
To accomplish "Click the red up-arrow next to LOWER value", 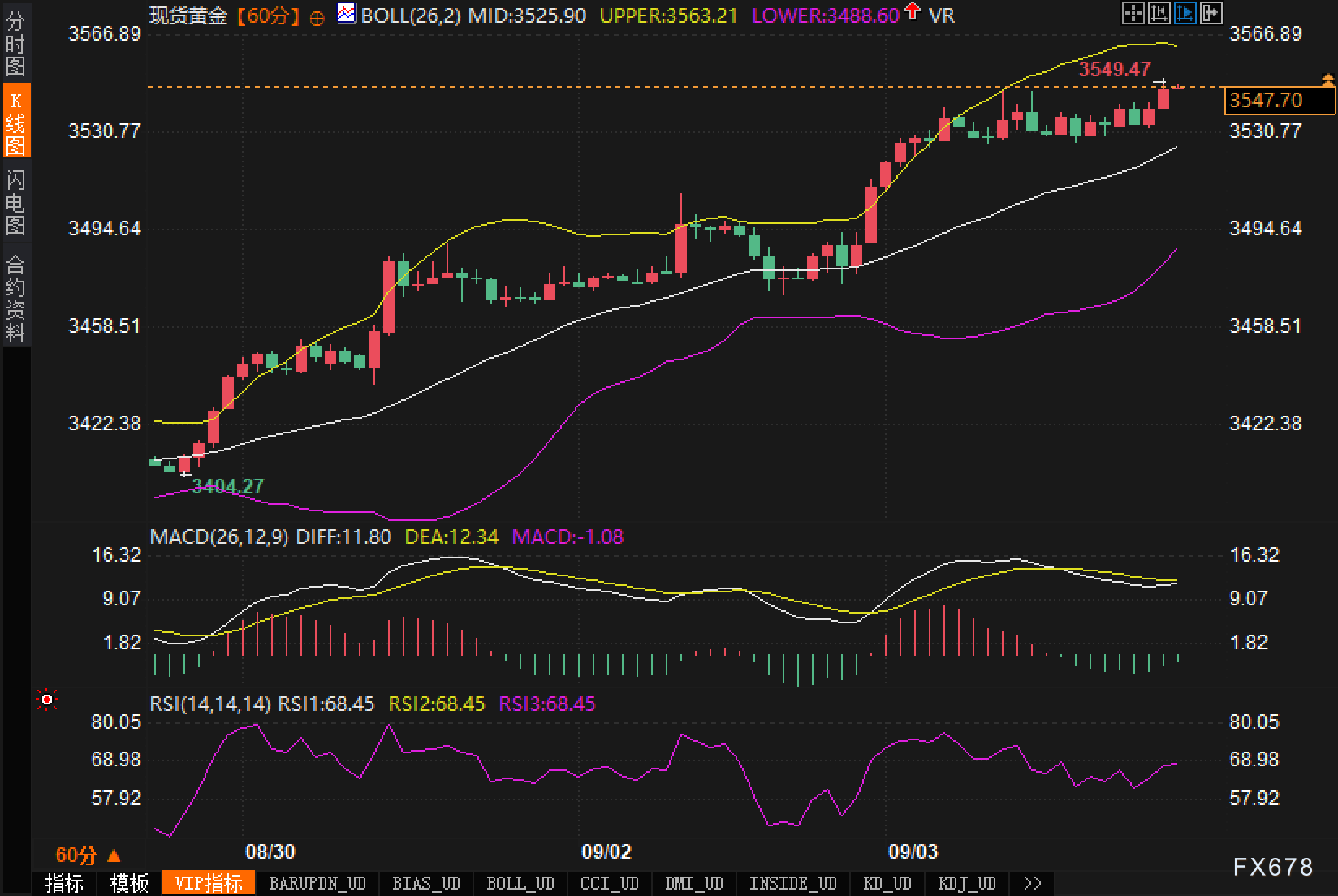I will point(913,12).
